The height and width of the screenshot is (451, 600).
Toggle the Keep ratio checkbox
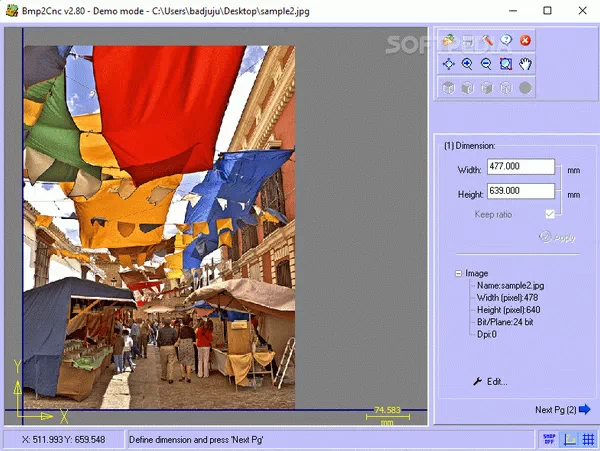pos(550,214)
